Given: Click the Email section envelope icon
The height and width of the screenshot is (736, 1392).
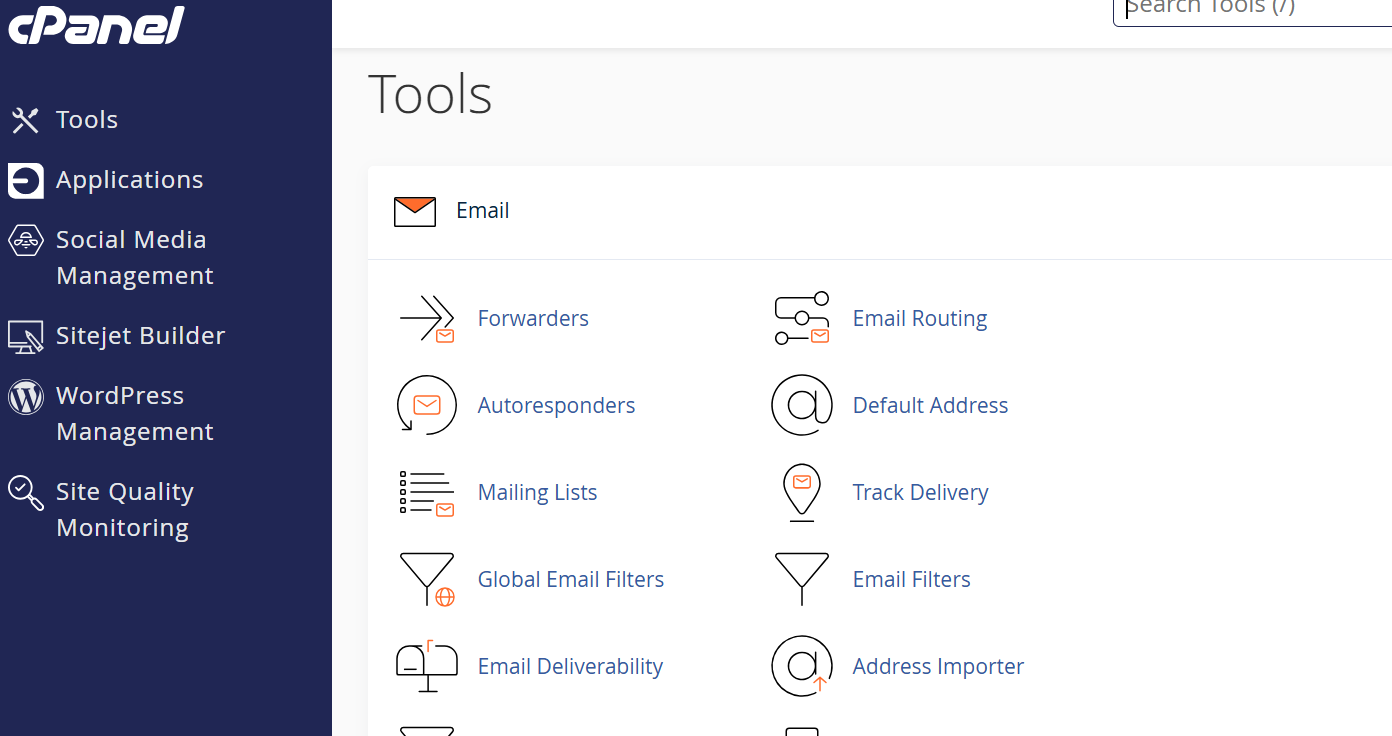Looking at the screenshot, I should click(x=415, y=212).
